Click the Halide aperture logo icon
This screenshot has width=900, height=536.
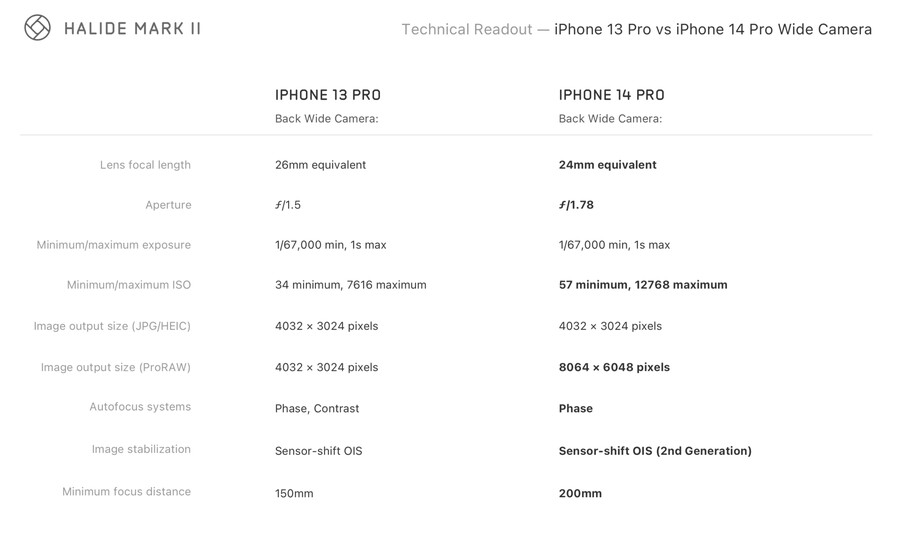tap(37, 28)
